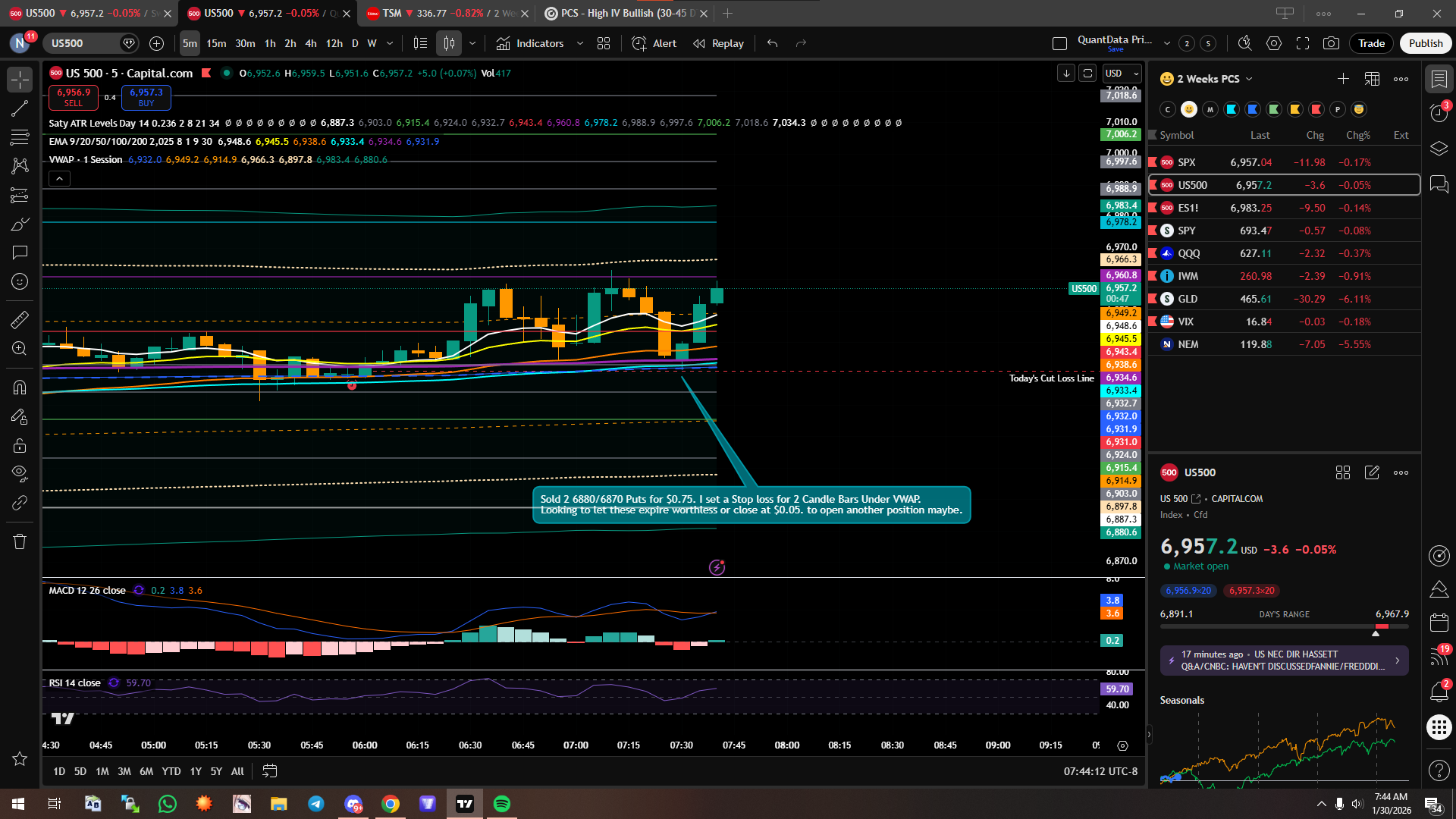Select the 15m timeframe
This screenshot has width=1456, height=819.
(216, 43)
